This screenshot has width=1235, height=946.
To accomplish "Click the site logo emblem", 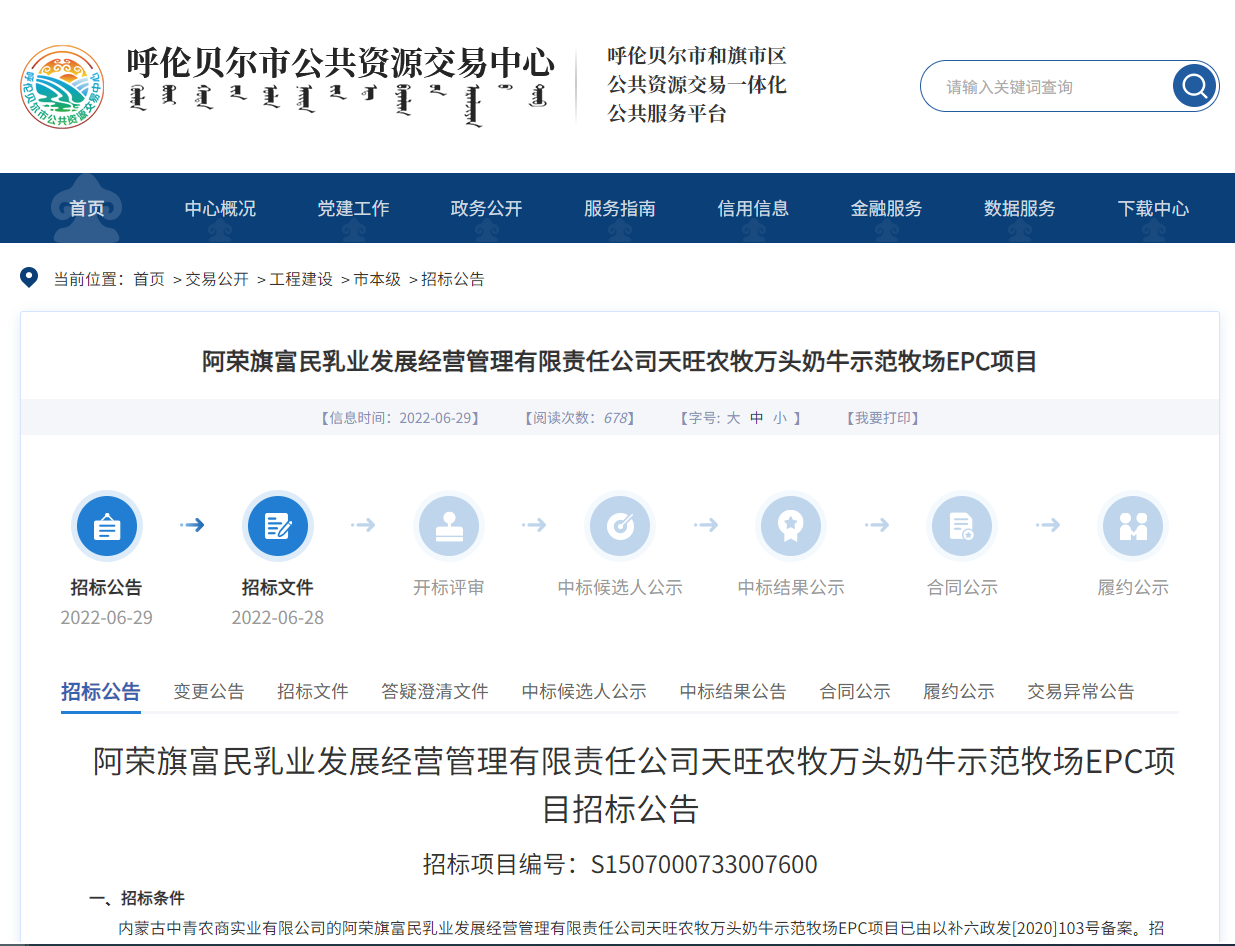I will click(x=63, y=87).
